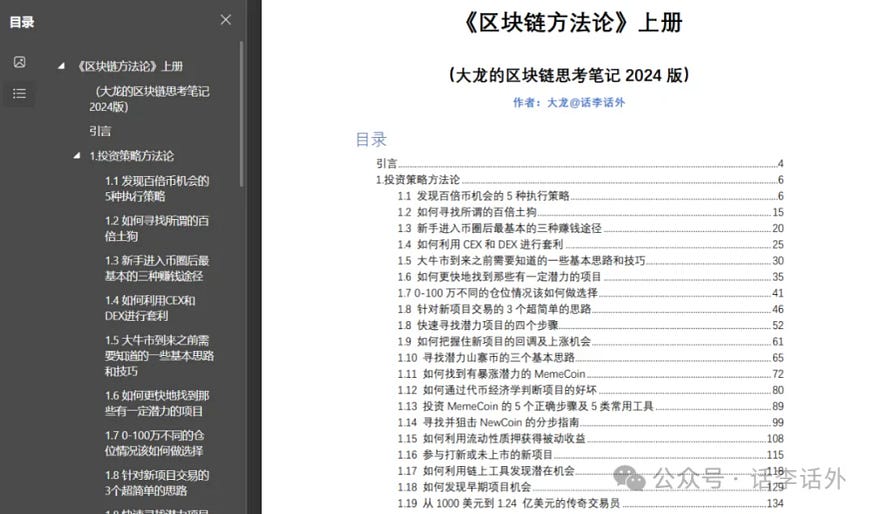
Task: Select the outline list icon
Action: (x=20, y=93)
